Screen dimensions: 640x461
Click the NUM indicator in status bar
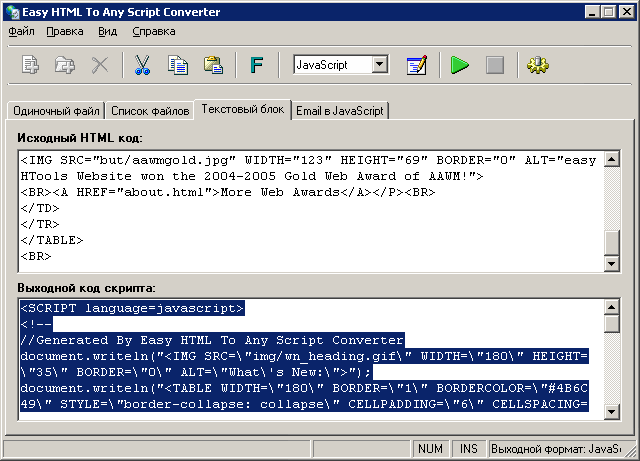click(x=430, y=449)
